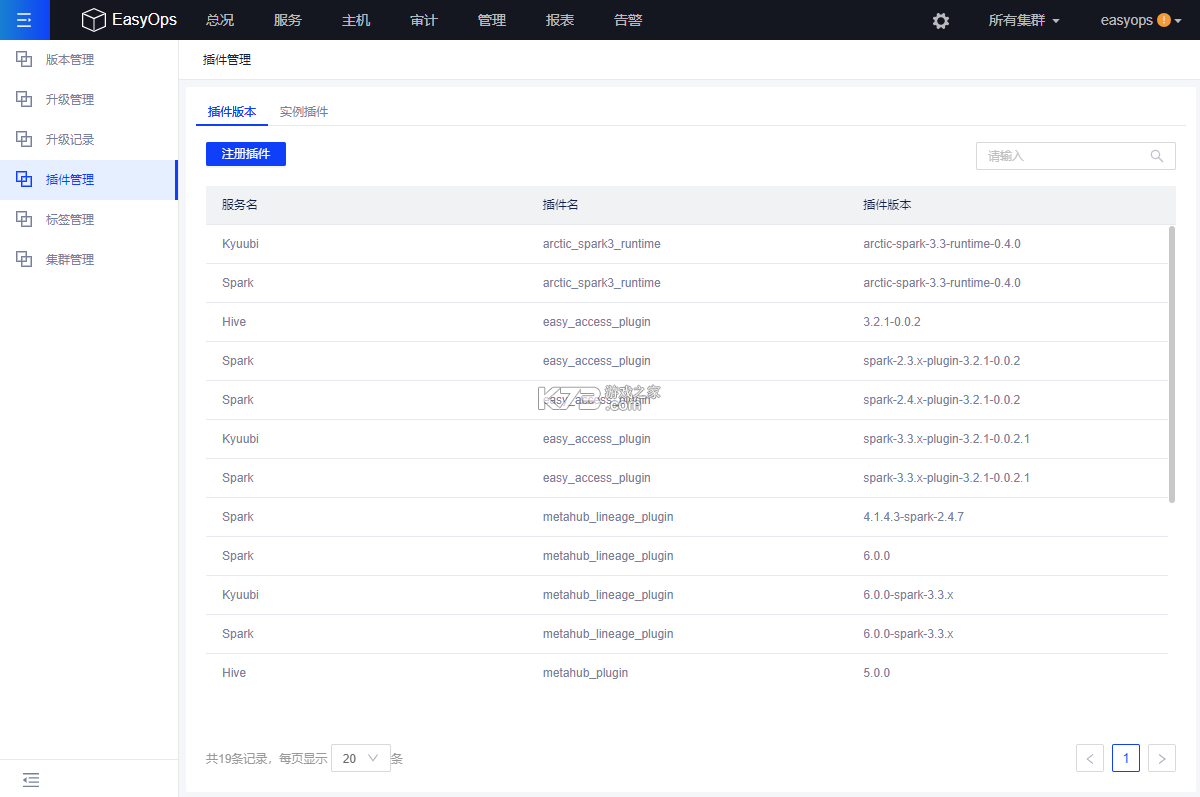Screen dimensions: 1200x797
Task: Open 升级记录 in the sidebar
Action: click(x=70, y=139)
